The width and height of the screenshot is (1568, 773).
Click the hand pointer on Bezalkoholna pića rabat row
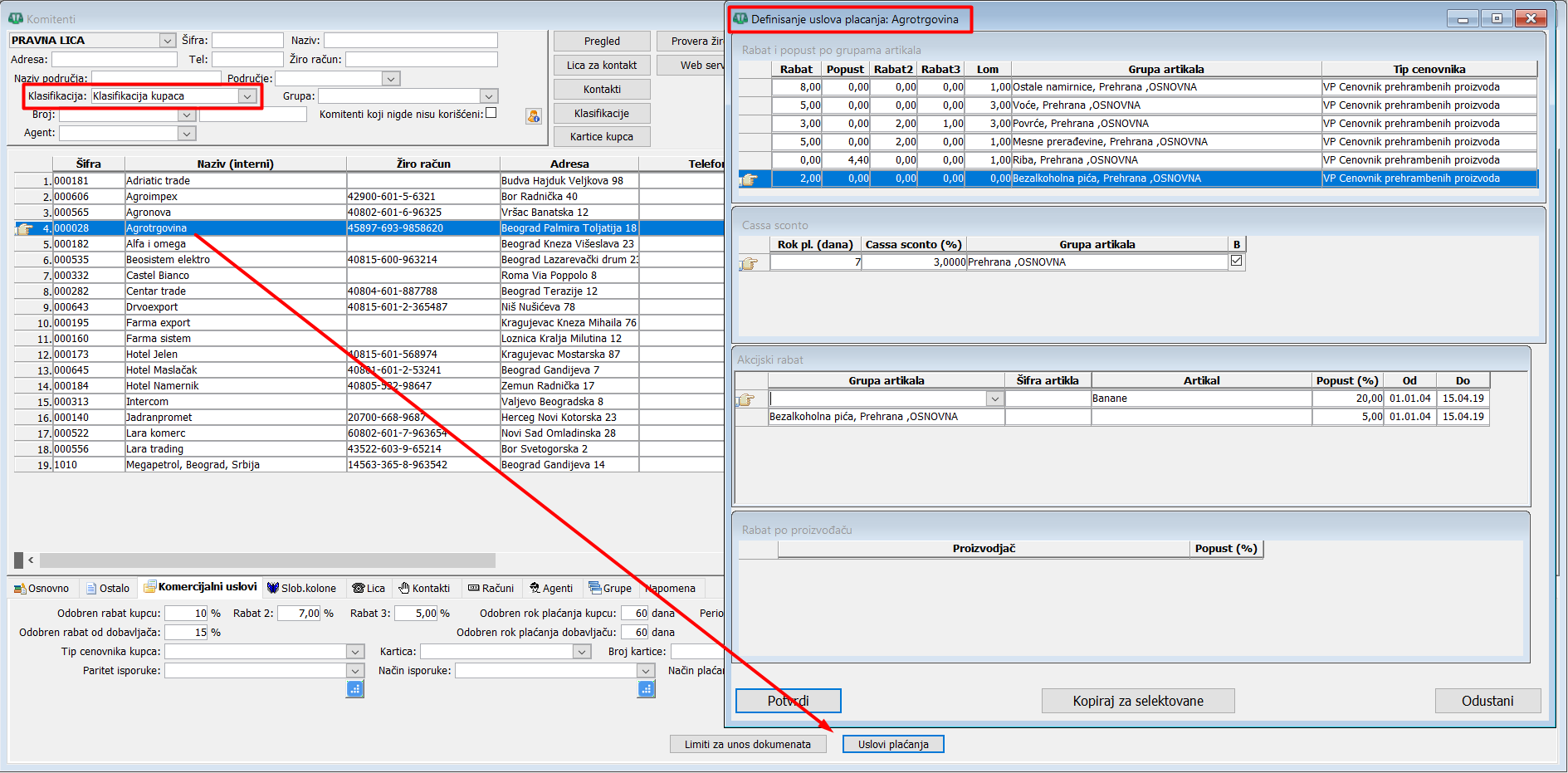[x=750, y=179]
